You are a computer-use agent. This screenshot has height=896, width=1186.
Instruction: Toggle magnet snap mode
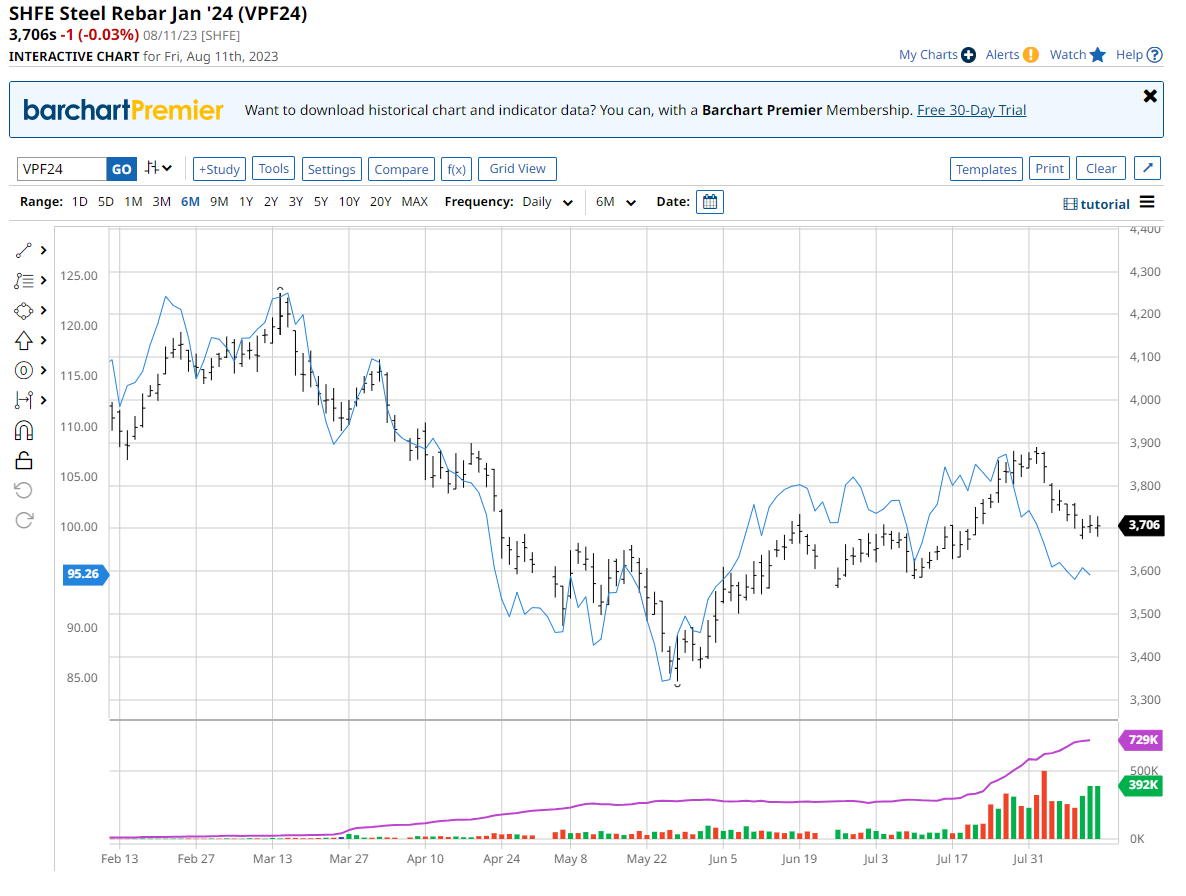(x=24, y=430)
